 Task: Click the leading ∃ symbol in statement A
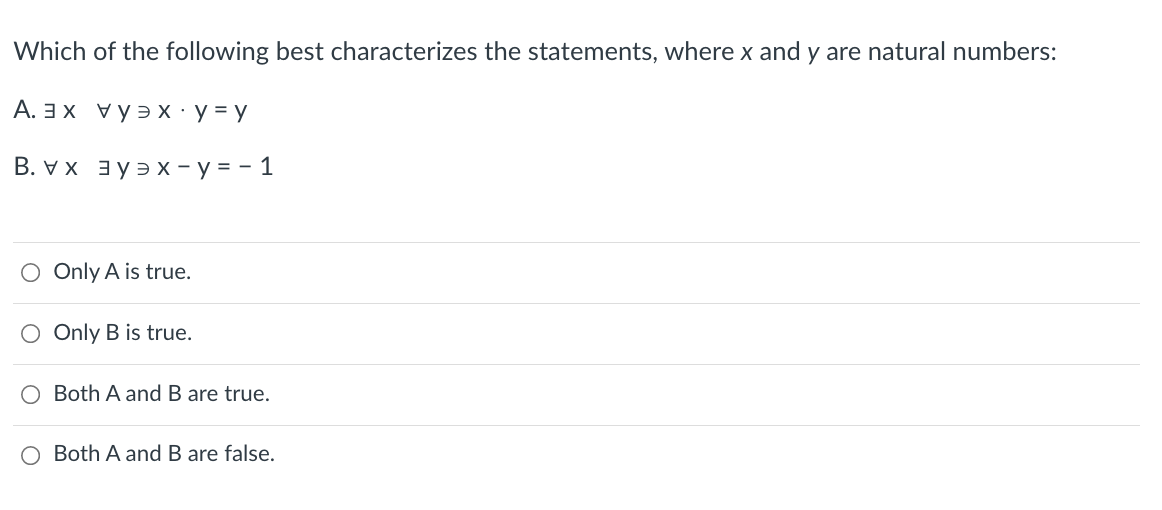click(50, 111)
